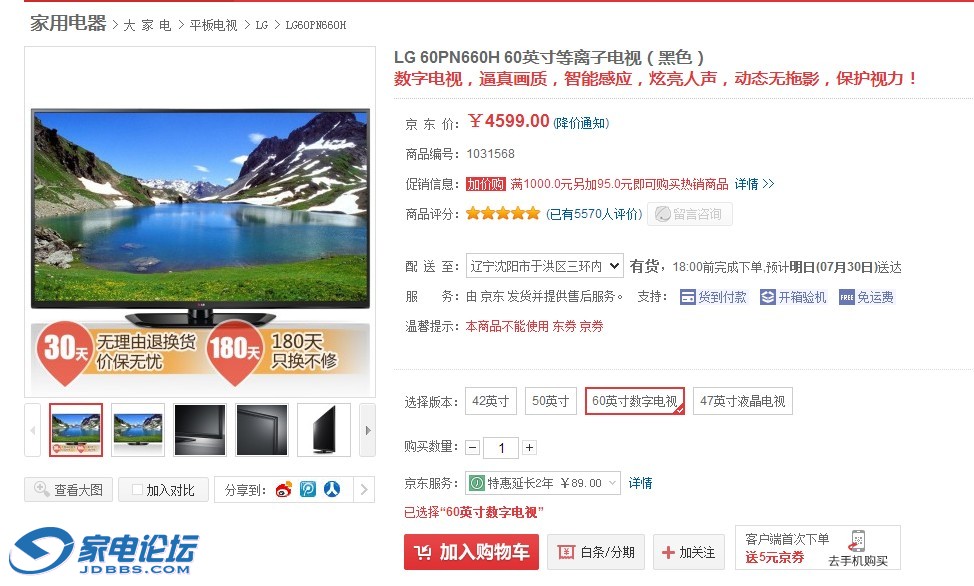Tick the 加入对比 compare checkbox

[138, 490]
